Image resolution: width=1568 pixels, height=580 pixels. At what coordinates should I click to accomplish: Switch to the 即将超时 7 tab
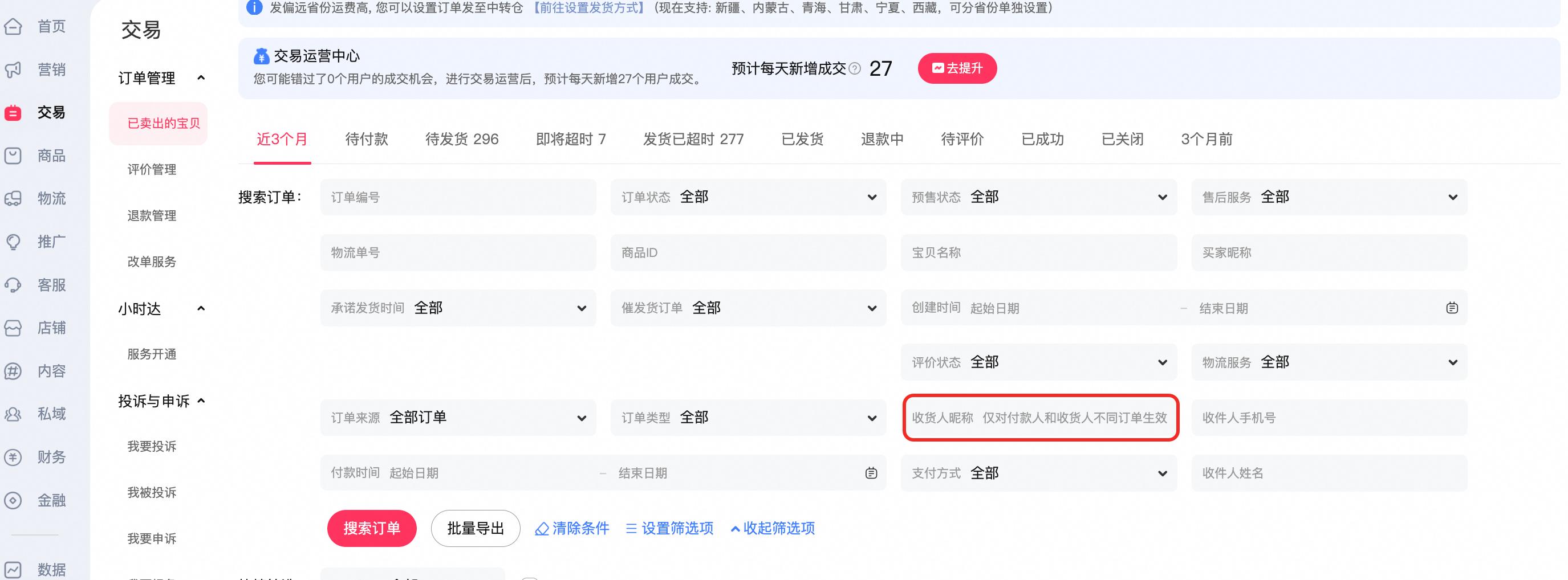coord(571,139)
